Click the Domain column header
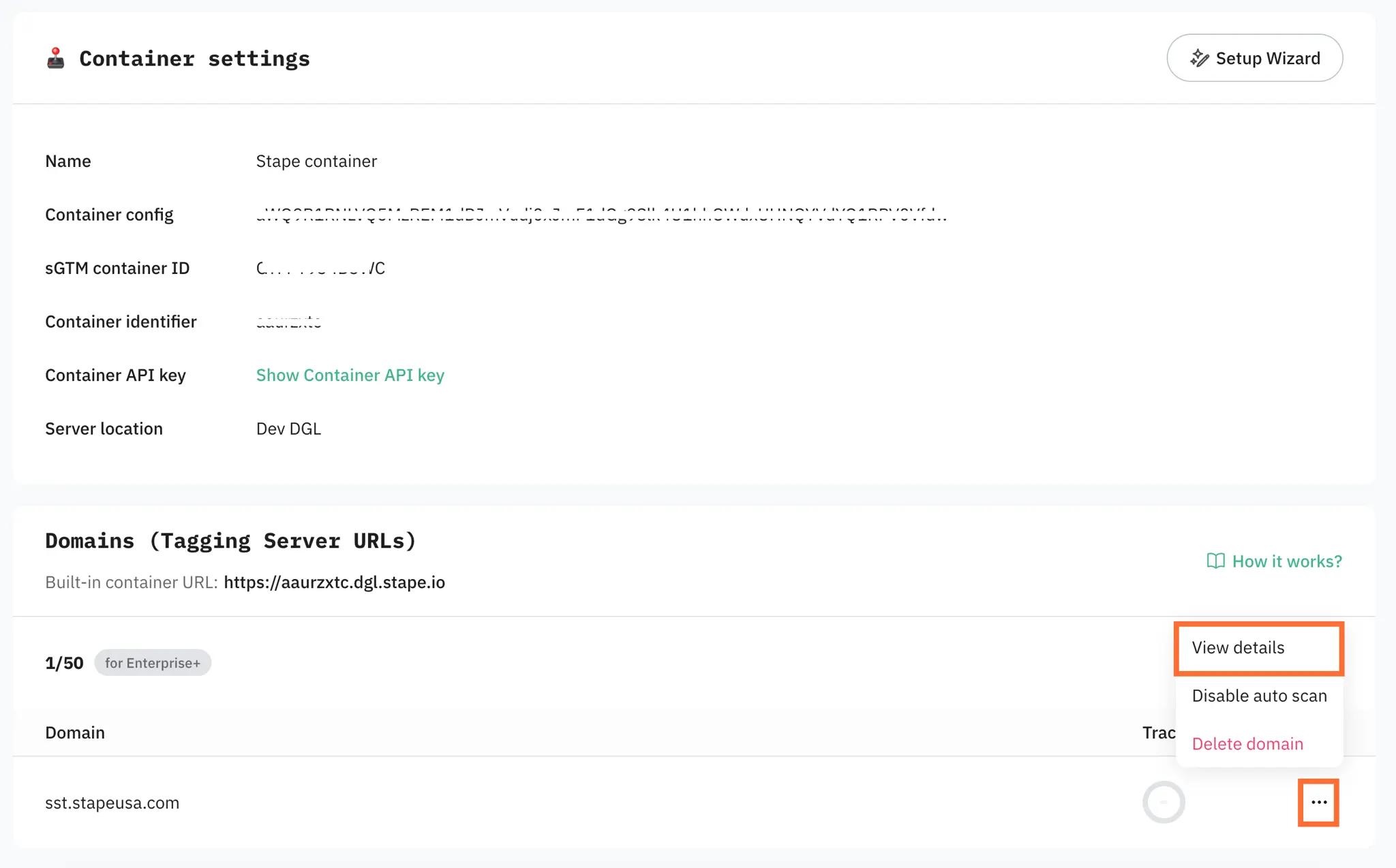This screenshot has width=1396, height=868. tap(75, 732)
